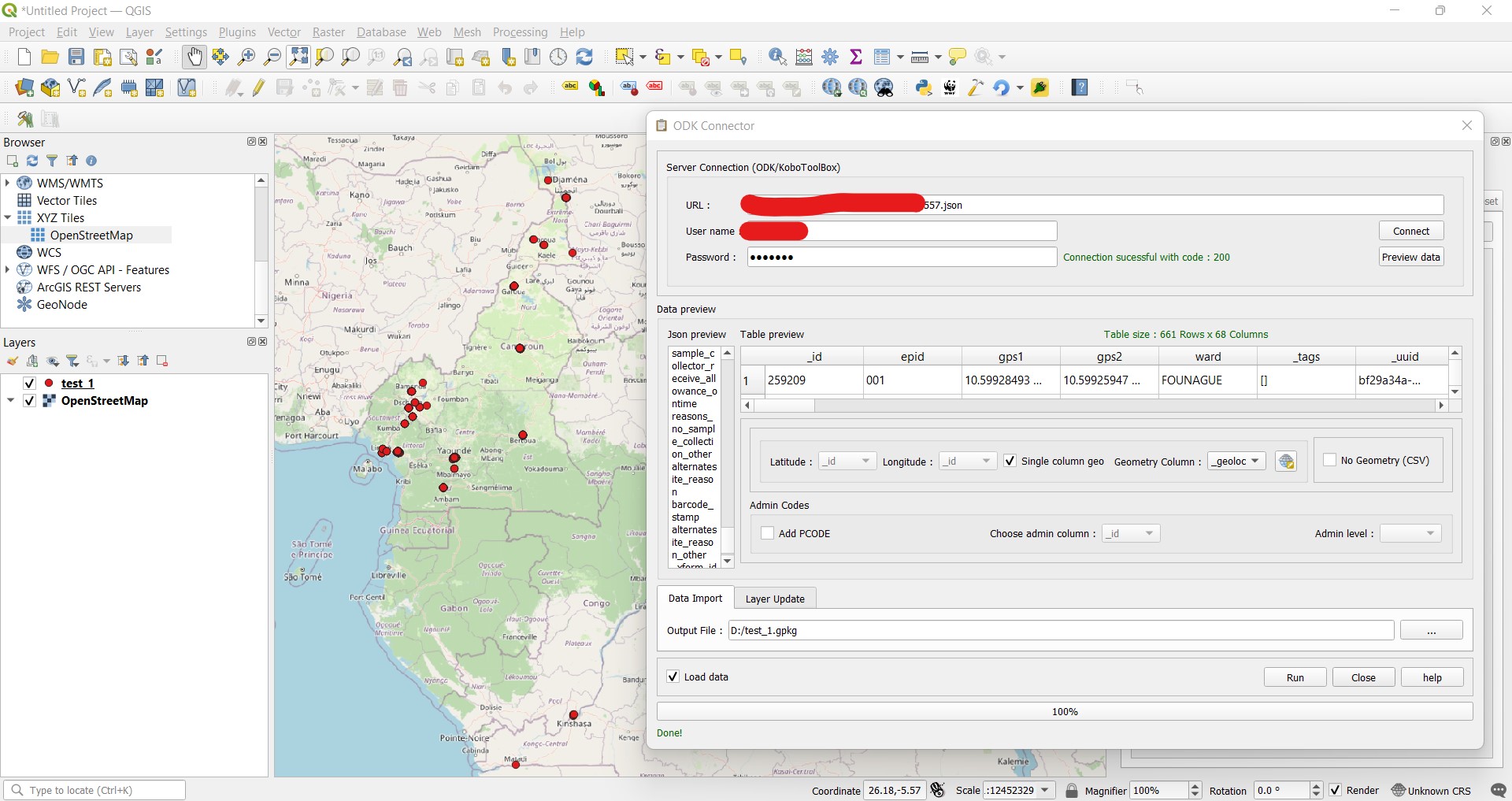
Task: Uncheck test_1 layer visibility
Action: (30, 384)
